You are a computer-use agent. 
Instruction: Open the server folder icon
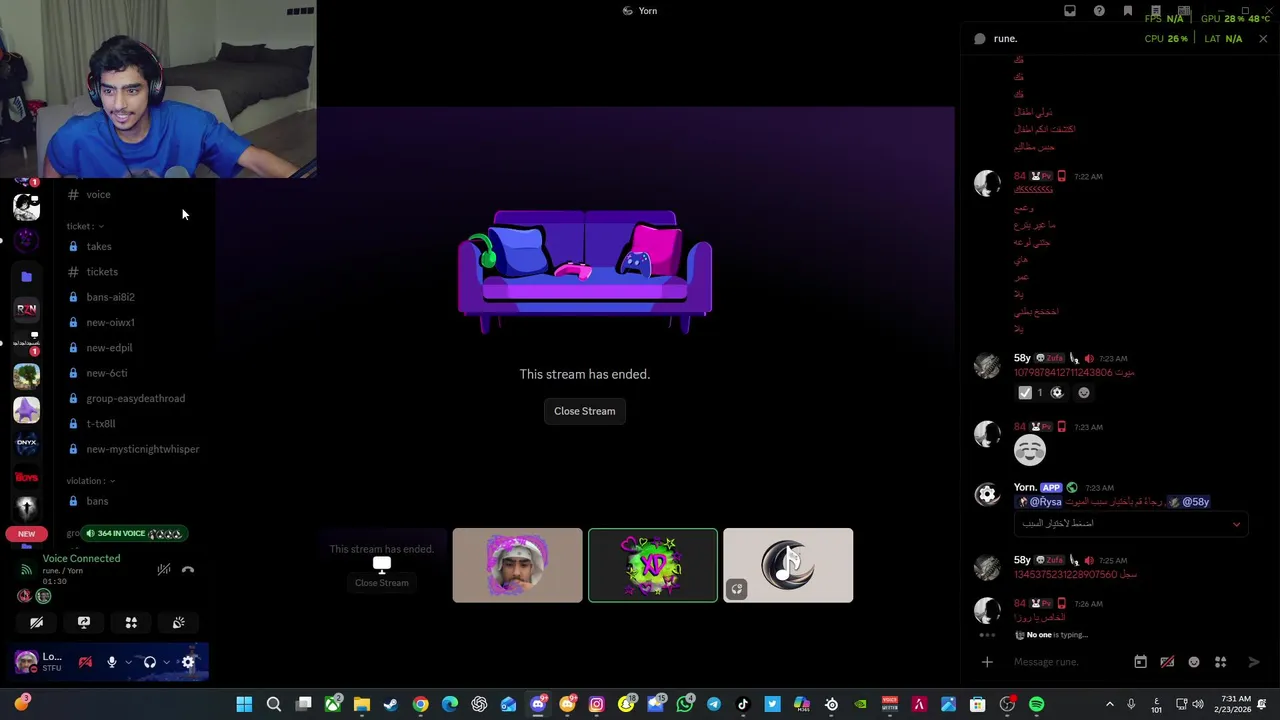pos(27,276)
